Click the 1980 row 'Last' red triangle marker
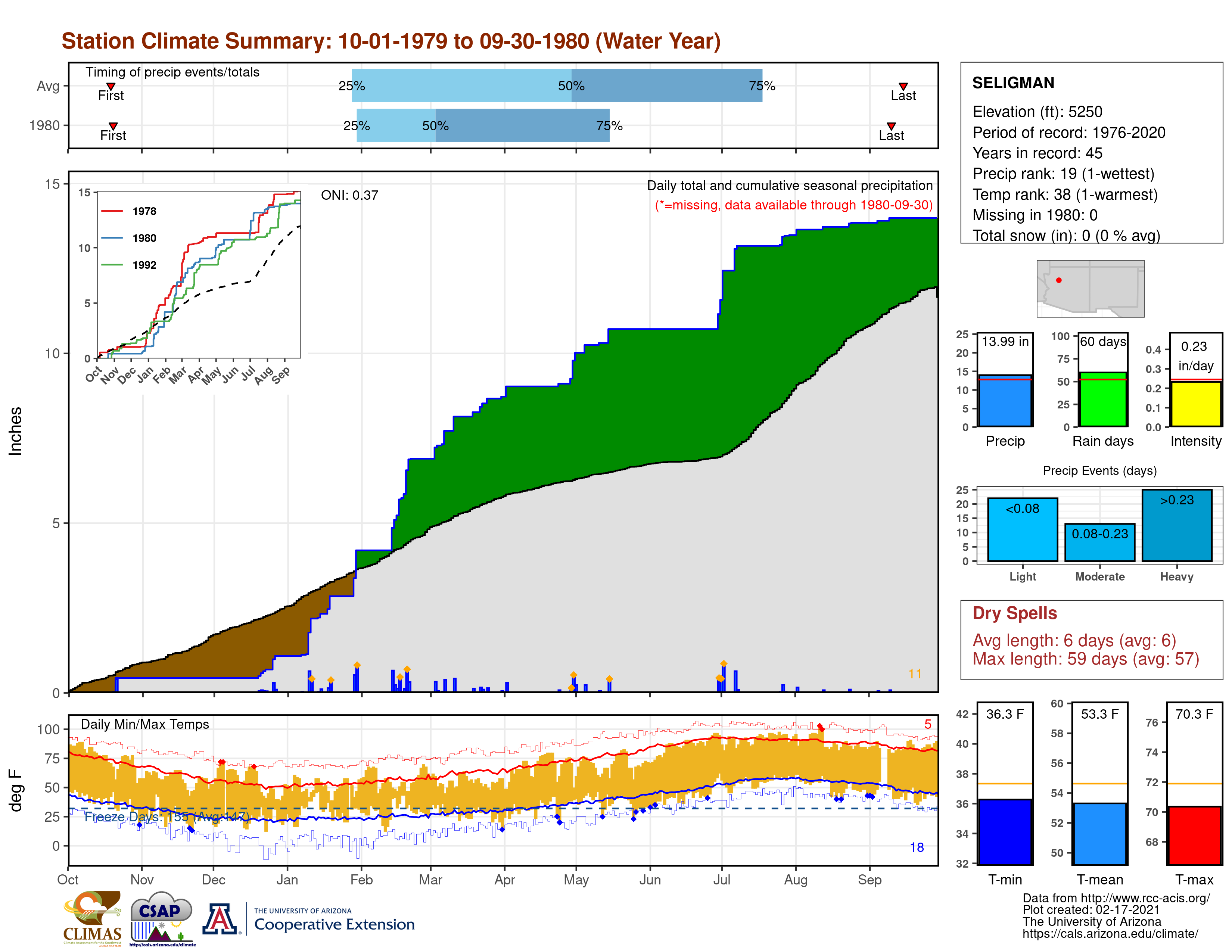The image size is (1232, 952). 891,126
